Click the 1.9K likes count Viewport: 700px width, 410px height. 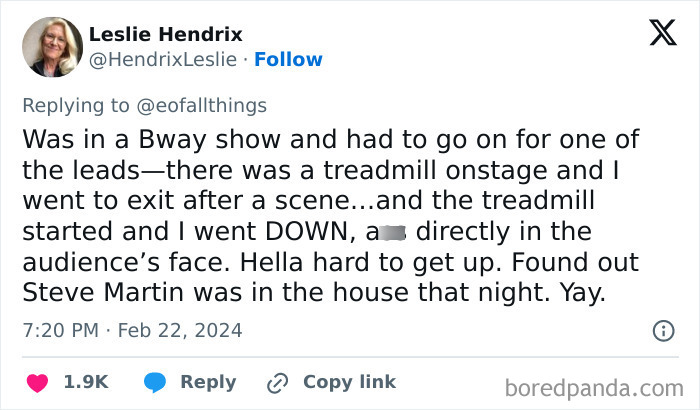click(86, 382)
